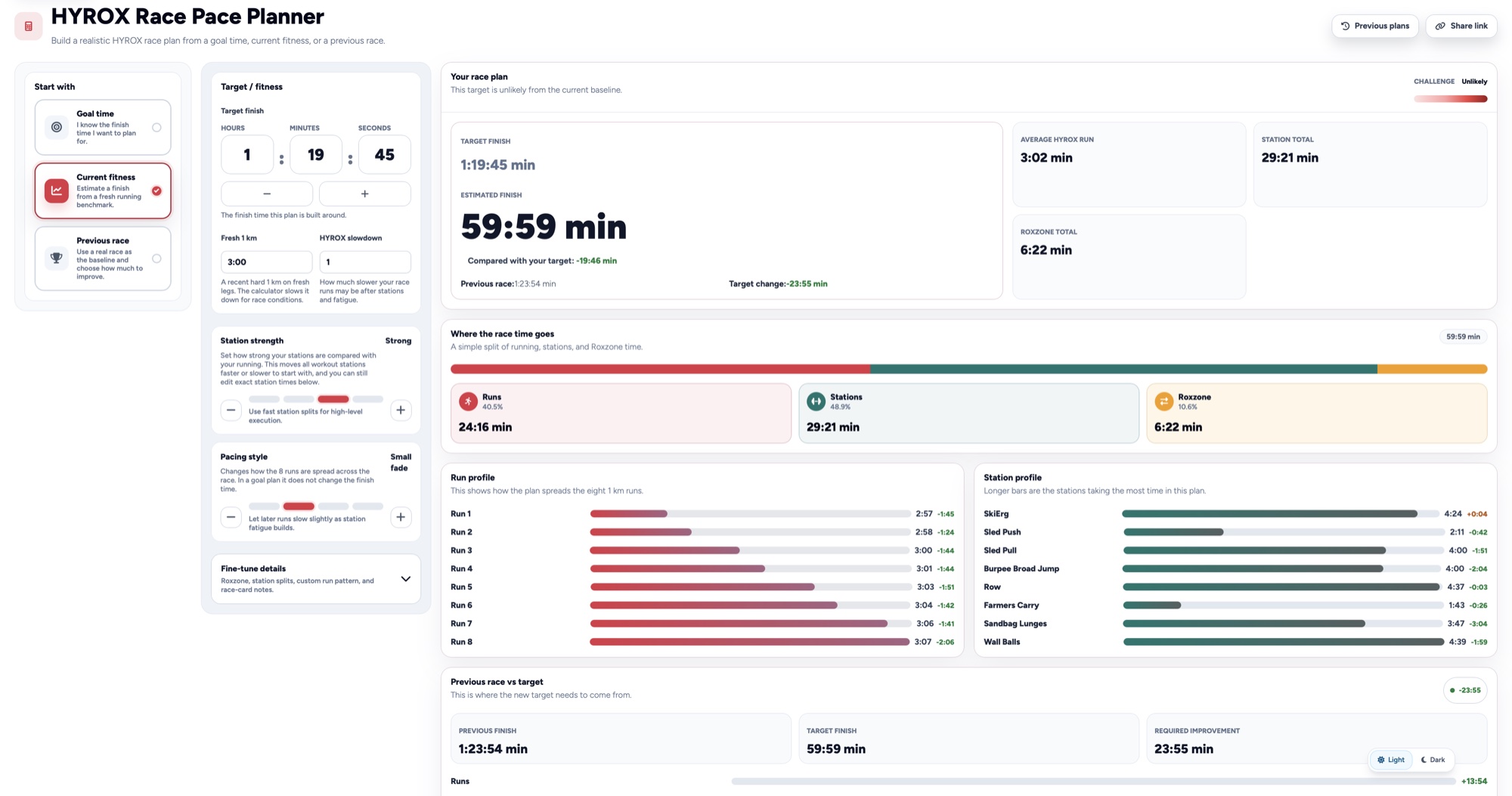This screenshot has width=1512, height=796.
Task: Click the sun icon for Light theme
Action: click(1381, 760)
